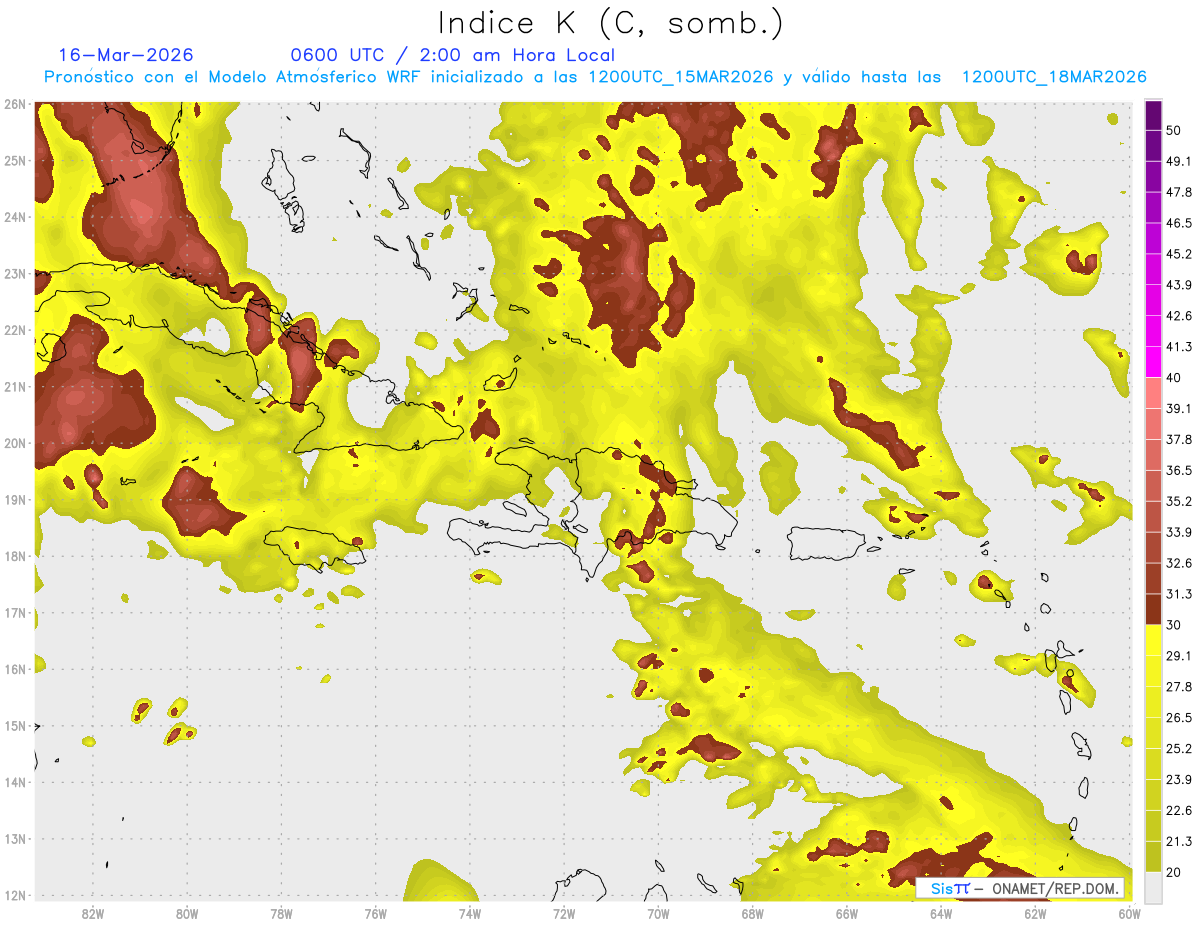Click the initialization time "1200UTC_15MAR2026" in subtitle
Viewport: 1200px width, 927px height.
pos(680,77)
